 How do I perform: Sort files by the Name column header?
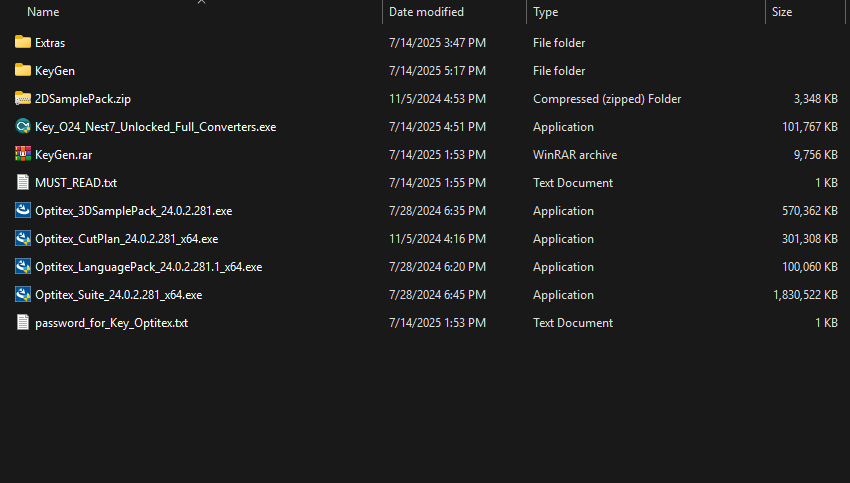43,12
